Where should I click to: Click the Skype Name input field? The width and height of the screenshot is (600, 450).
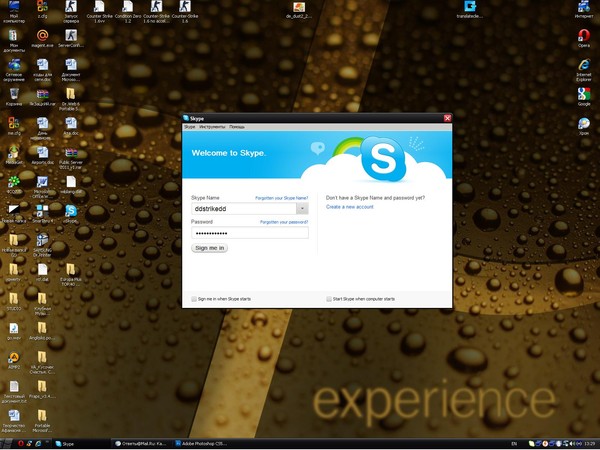(244, 209)
